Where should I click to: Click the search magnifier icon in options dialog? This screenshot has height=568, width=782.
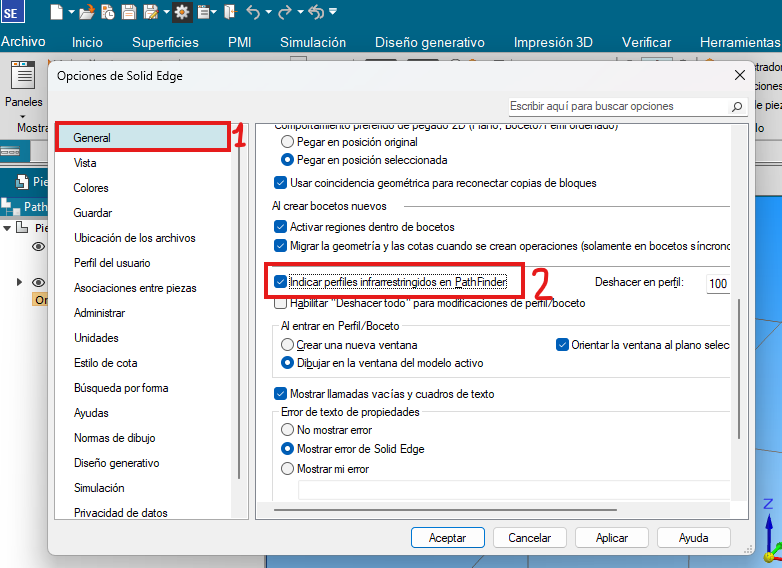pyautogui.click(x=737, y=106)
